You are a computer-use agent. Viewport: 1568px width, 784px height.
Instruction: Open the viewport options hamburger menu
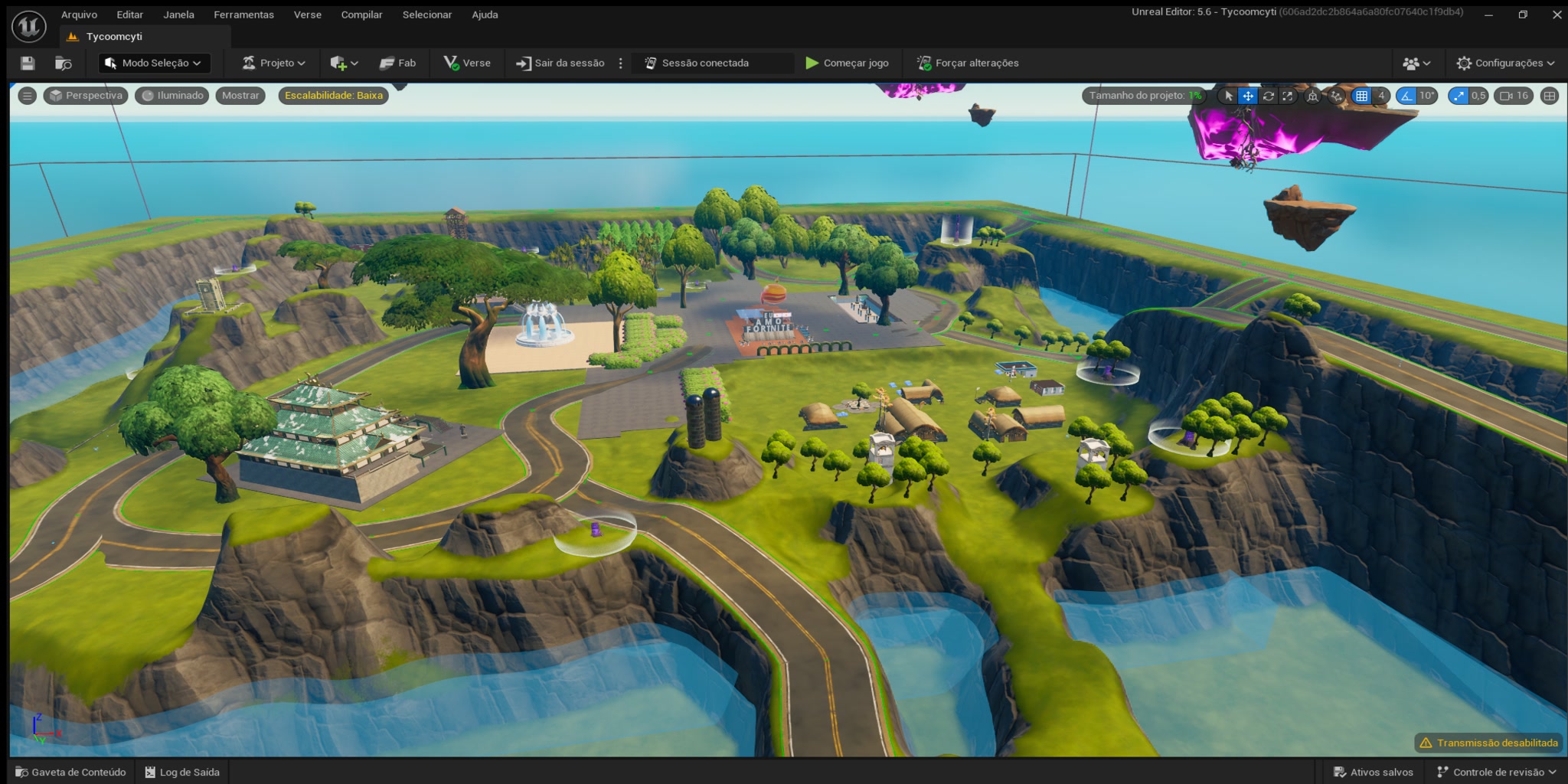pos(27,96)
